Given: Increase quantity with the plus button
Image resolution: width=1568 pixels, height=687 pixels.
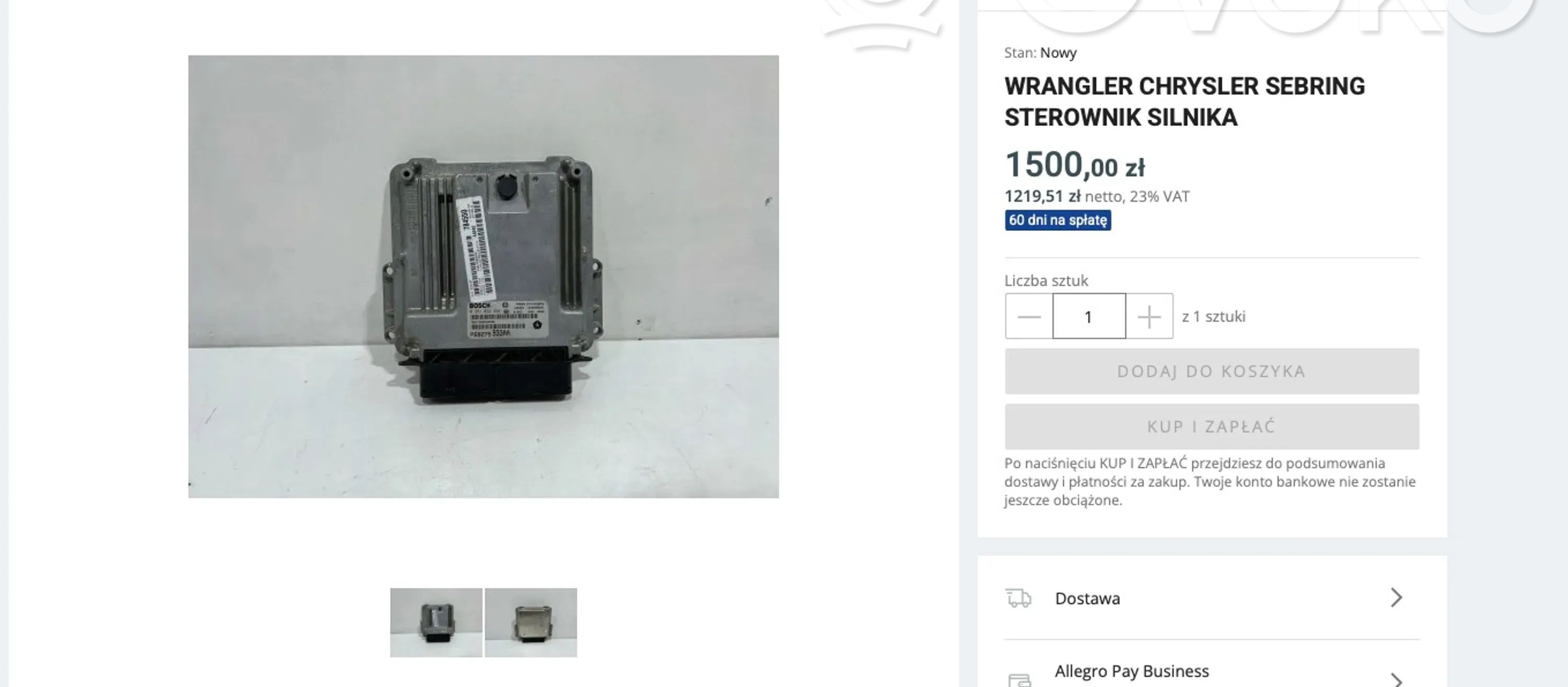Looking at the screenshot, I should (x=1149, y=317).
